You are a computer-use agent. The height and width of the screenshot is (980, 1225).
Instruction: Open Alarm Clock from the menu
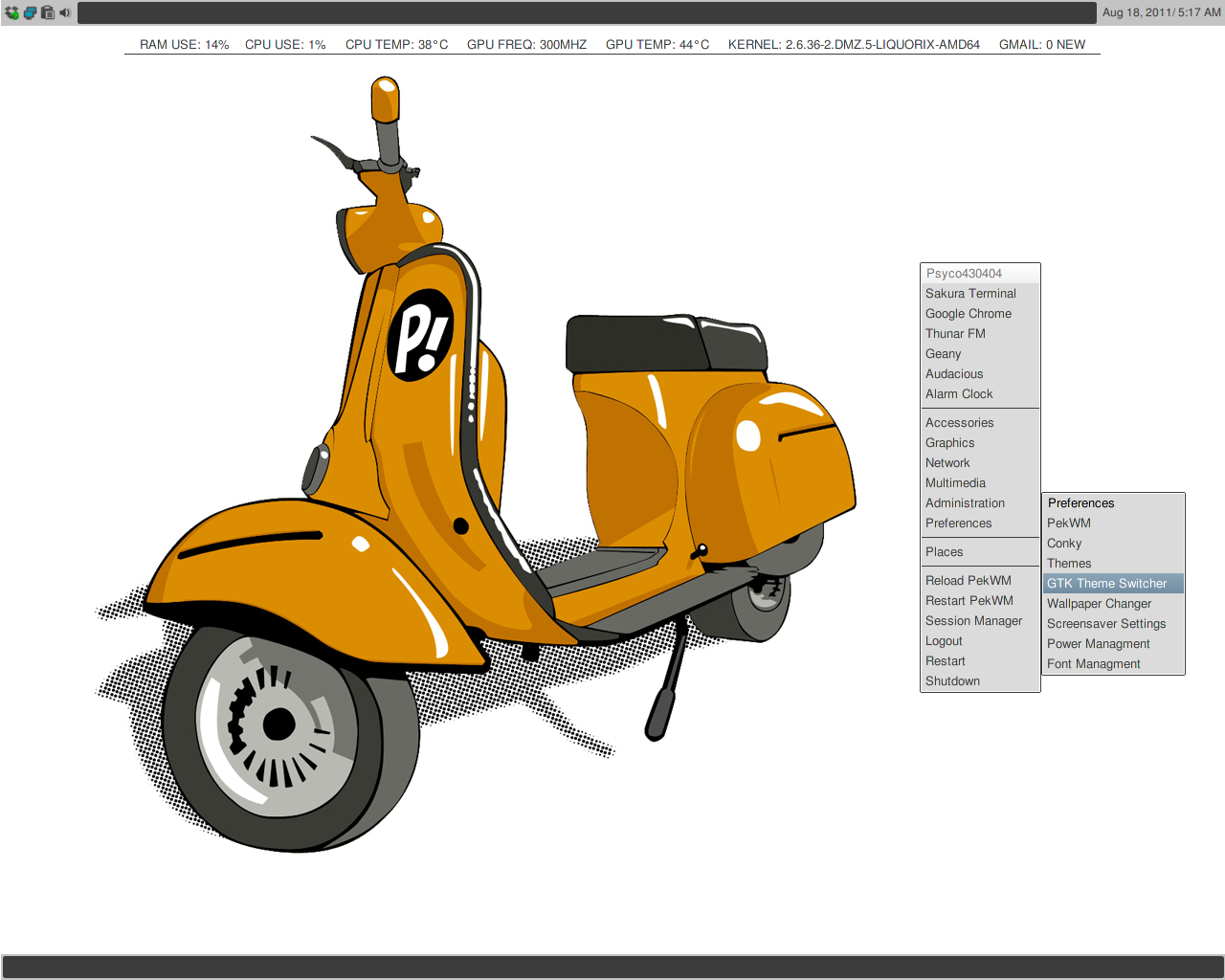coord(980,394)
